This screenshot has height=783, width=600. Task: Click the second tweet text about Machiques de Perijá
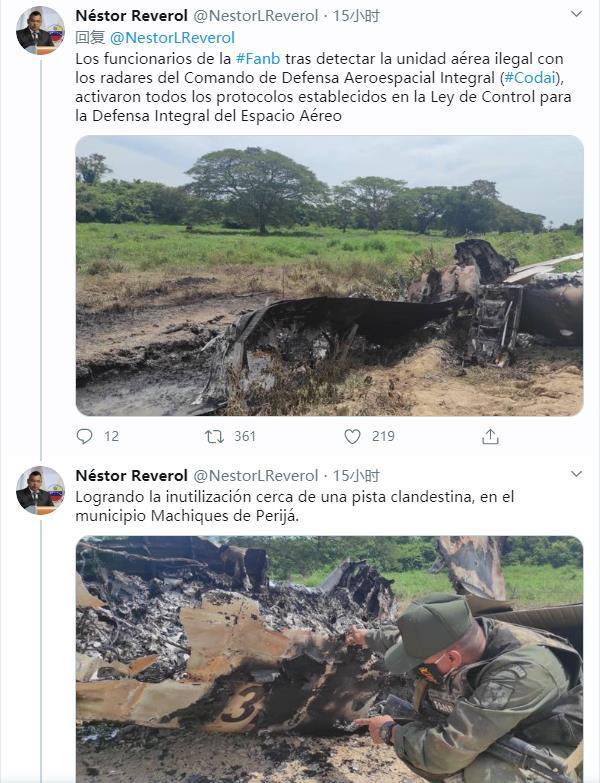point(300,506)
